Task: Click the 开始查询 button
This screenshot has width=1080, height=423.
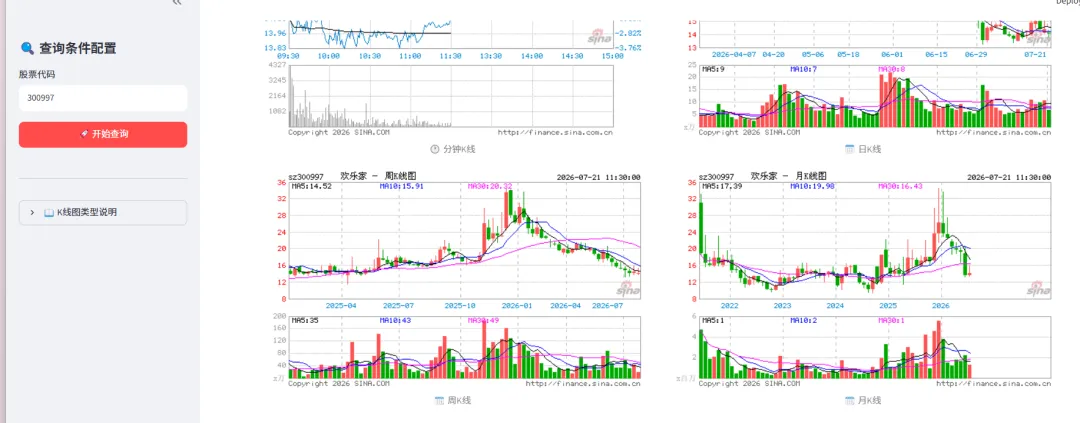Action: tap(103, 134)
